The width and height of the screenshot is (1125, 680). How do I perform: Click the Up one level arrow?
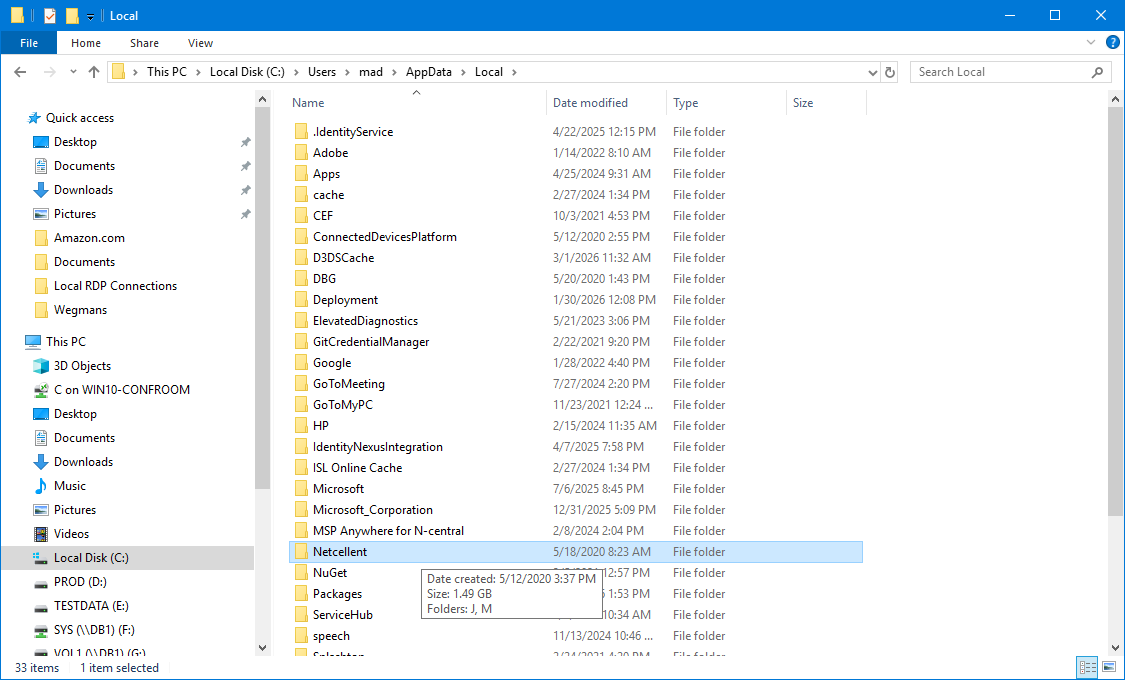pyautogui.click(x=94, y=72)
